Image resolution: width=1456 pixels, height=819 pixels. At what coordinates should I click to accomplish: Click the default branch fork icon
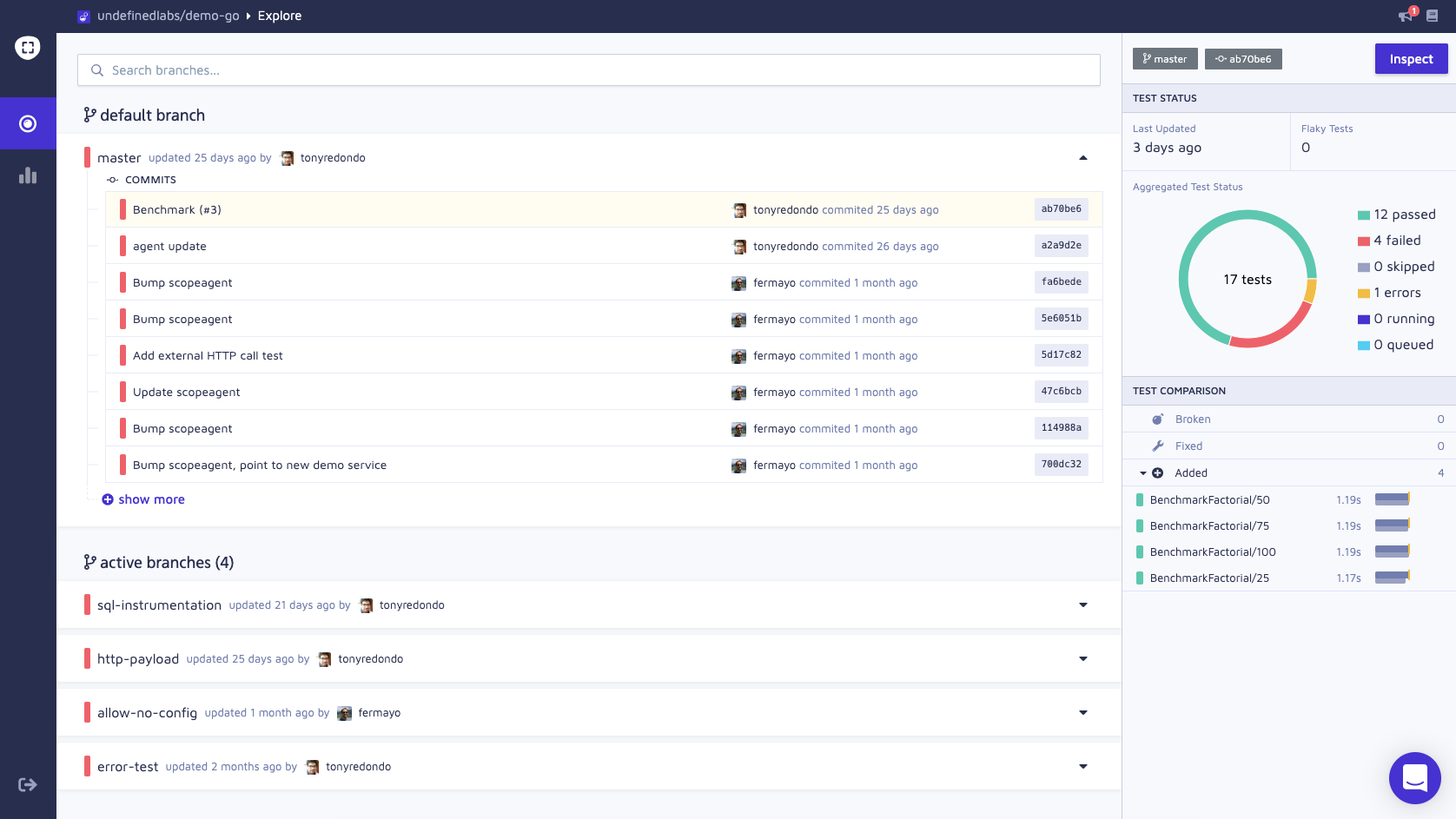click(89, 115)
